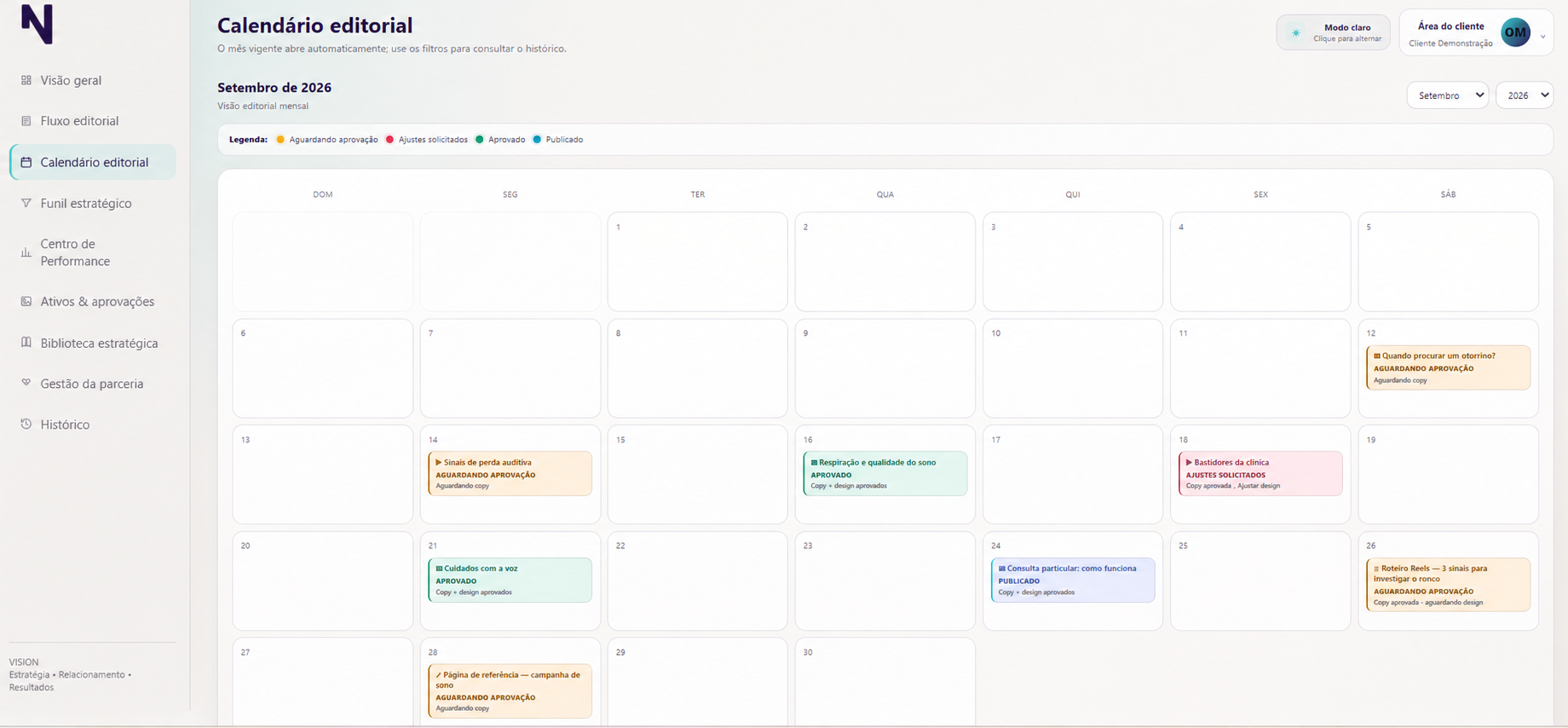Screen dimensions: 1568x728
Task: Open Respiração e qualidade do sono card
Action: tap(885, 473)
